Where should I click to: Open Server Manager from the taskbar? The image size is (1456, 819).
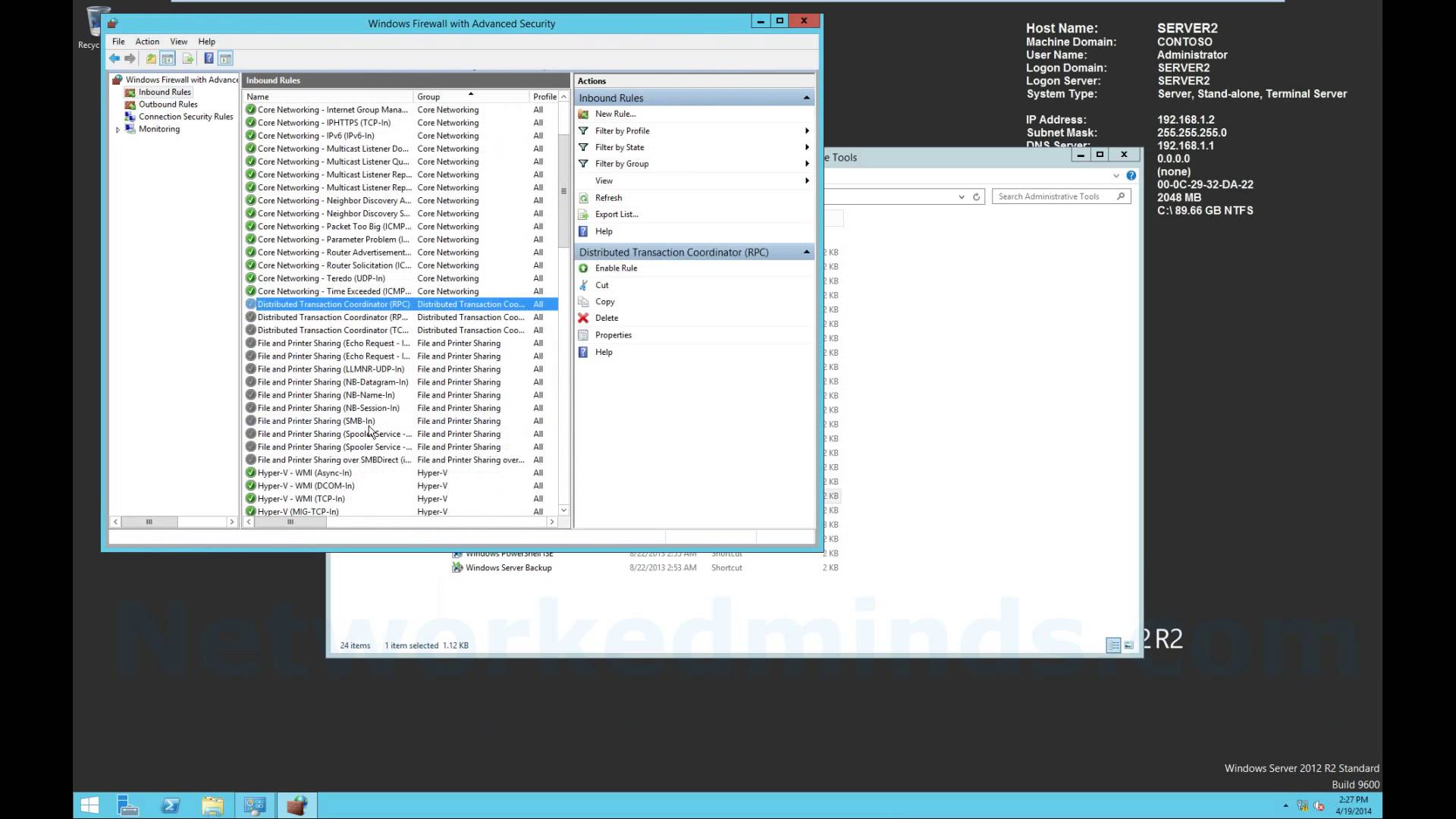click(128, 805)
